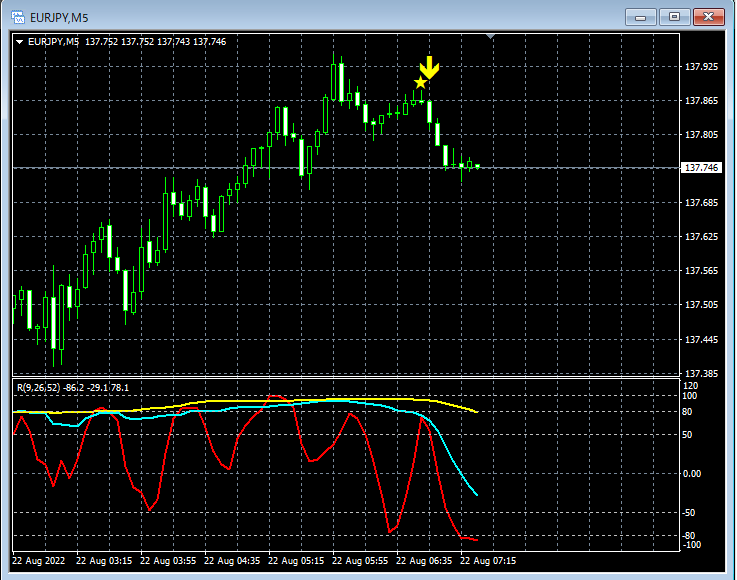The height and width of the screenshot is (580, 737).
Task: Click the 22 Aug 05:15 time label
Action: pos(296,561)
